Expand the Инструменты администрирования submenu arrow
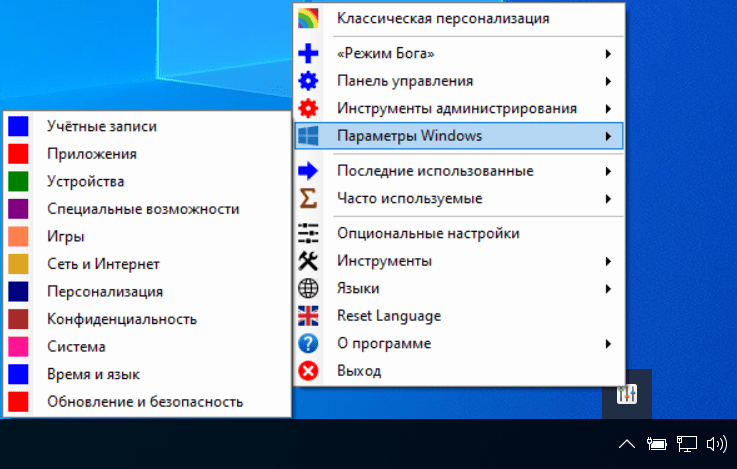 [x=608, y=109]
